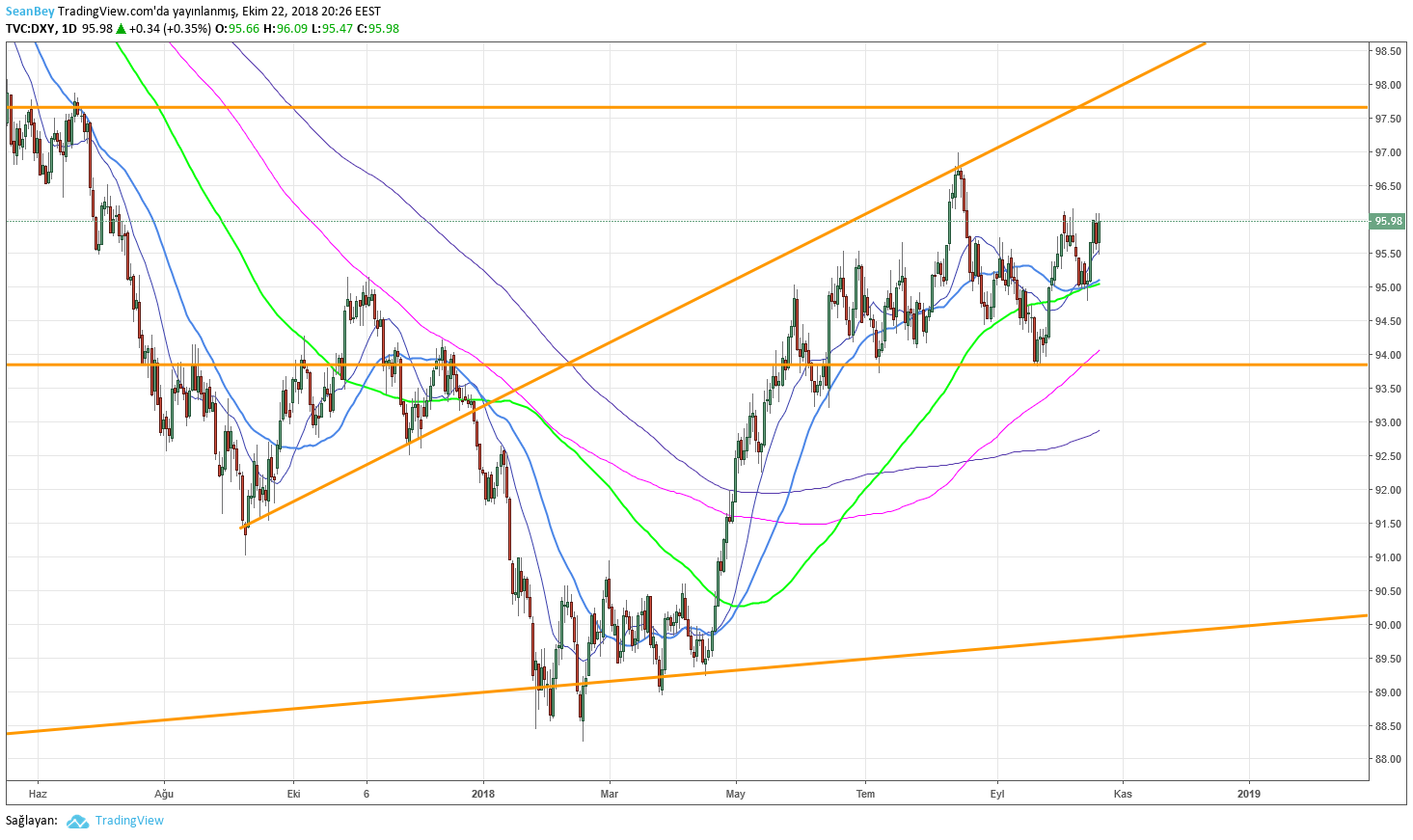The height and width of the screenshot is (840, 1413).
Task: Click the Haz month label on time axis
Action: [x=38, y=794]
